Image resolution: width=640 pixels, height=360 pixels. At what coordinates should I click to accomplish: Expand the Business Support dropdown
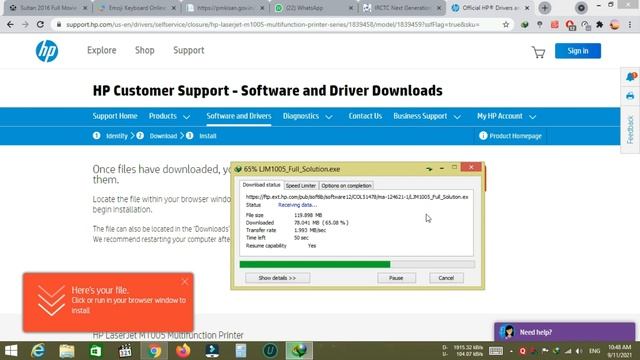coord(427,116)
